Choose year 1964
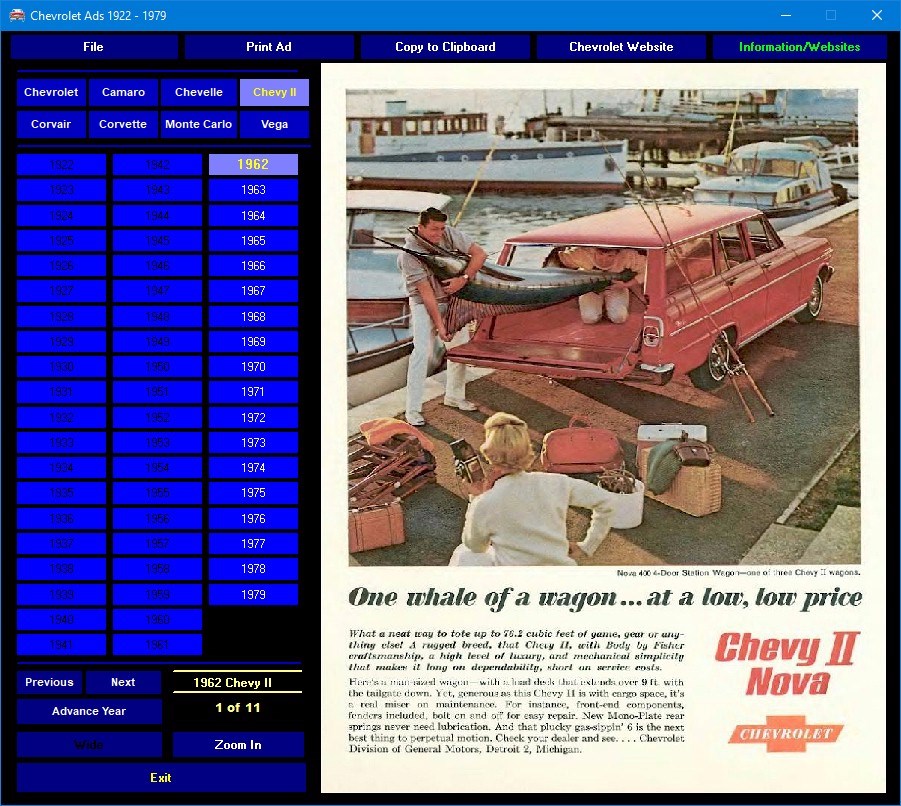This screenshot has height=806, width=901. point(253,215)
